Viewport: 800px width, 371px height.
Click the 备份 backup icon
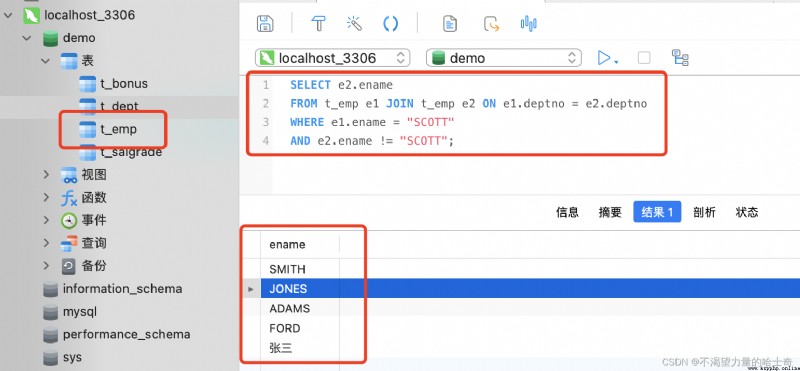[x=69, y=266]
